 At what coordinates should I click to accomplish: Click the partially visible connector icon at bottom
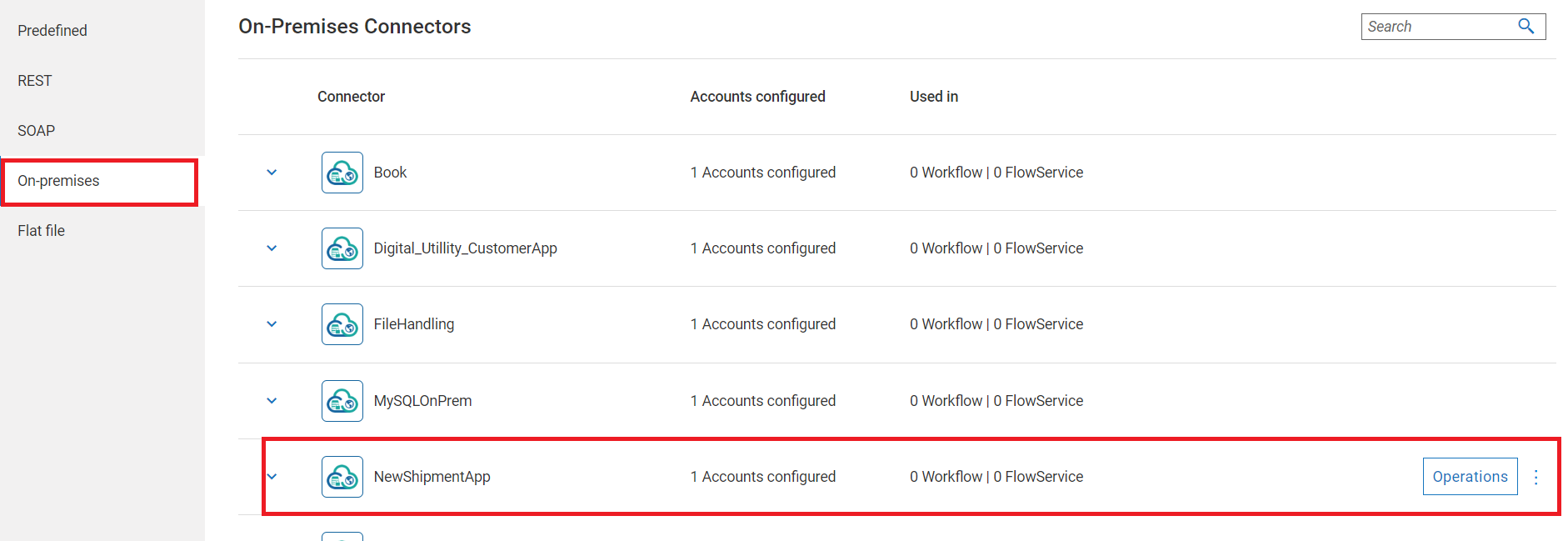point(342,537)
